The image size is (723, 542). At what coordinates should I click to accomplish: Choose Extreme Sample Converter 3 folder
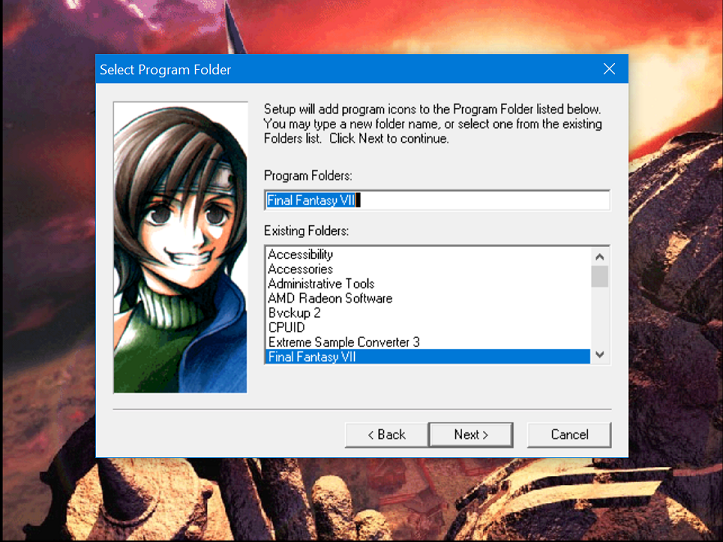(427, 342)
